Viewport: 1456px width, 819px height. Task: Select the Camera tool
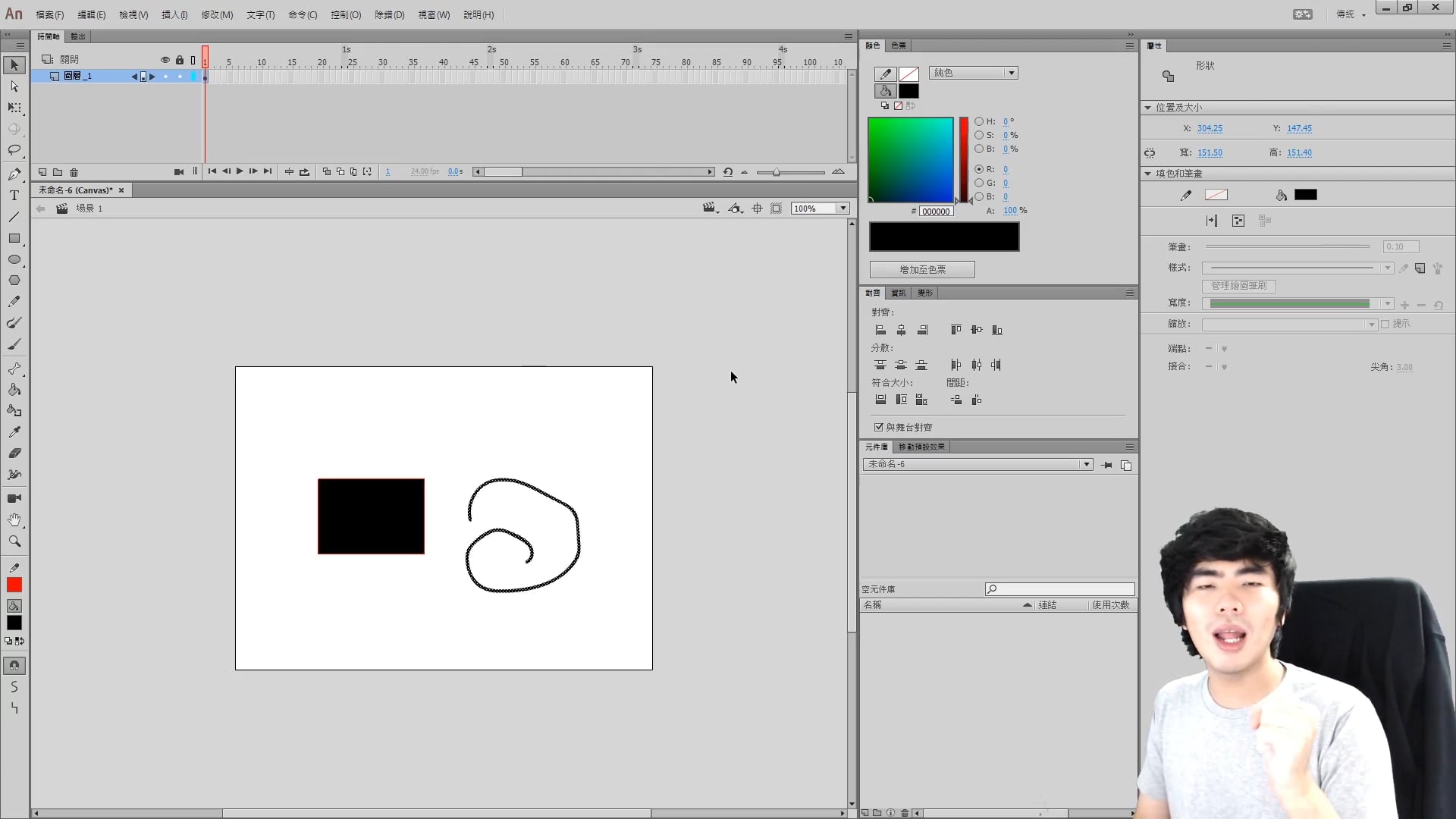(x=14, y=498)
